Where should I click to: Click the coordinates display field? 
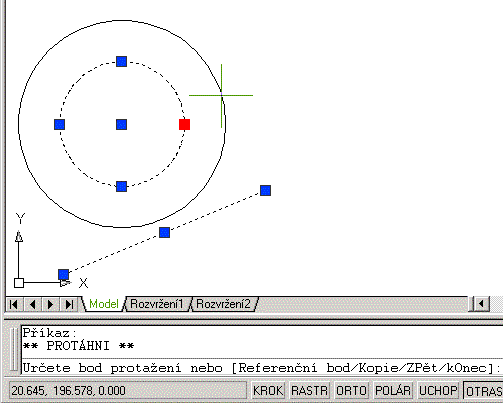point(127,390)
